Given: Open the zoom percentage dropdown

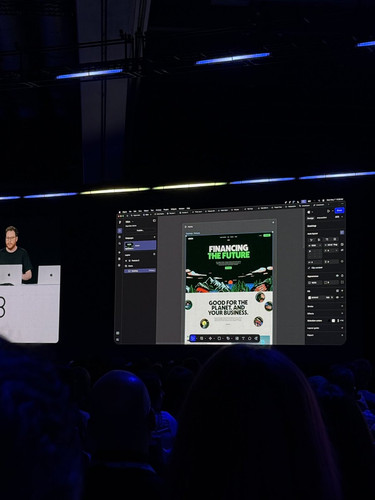Looking at the screenshot, I should 339,217.
